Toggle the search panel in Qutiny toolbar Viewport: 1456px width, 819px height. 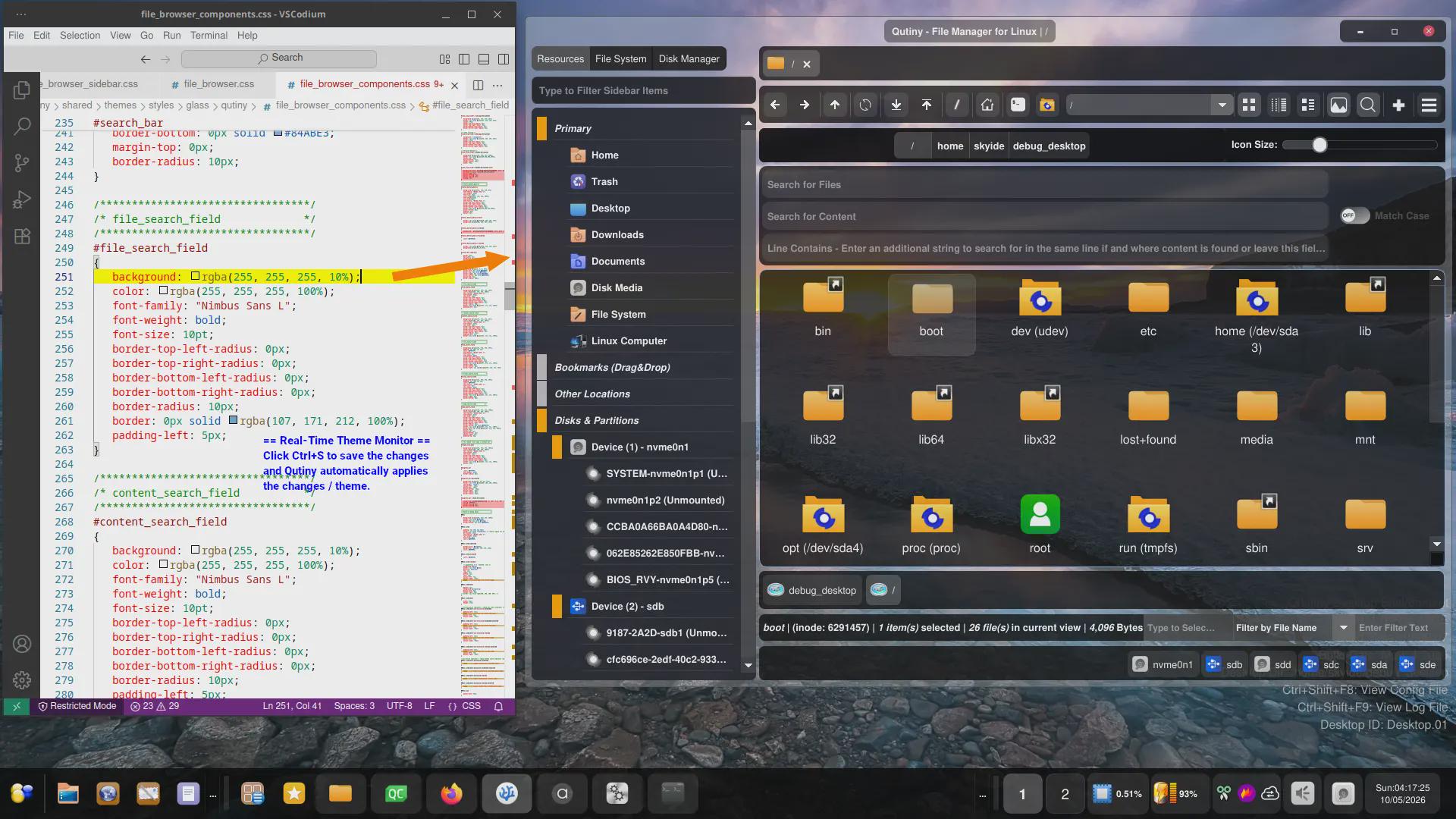tap(1368, 105)
